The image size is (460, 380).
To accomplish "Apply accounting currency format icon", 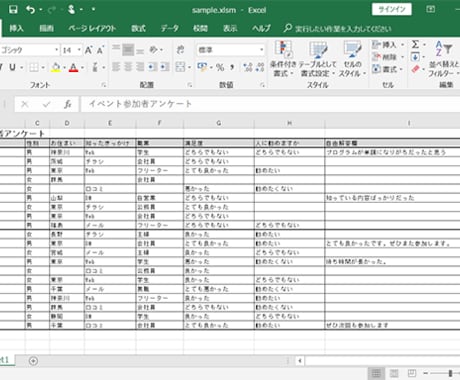I will [x=202, y=67].
